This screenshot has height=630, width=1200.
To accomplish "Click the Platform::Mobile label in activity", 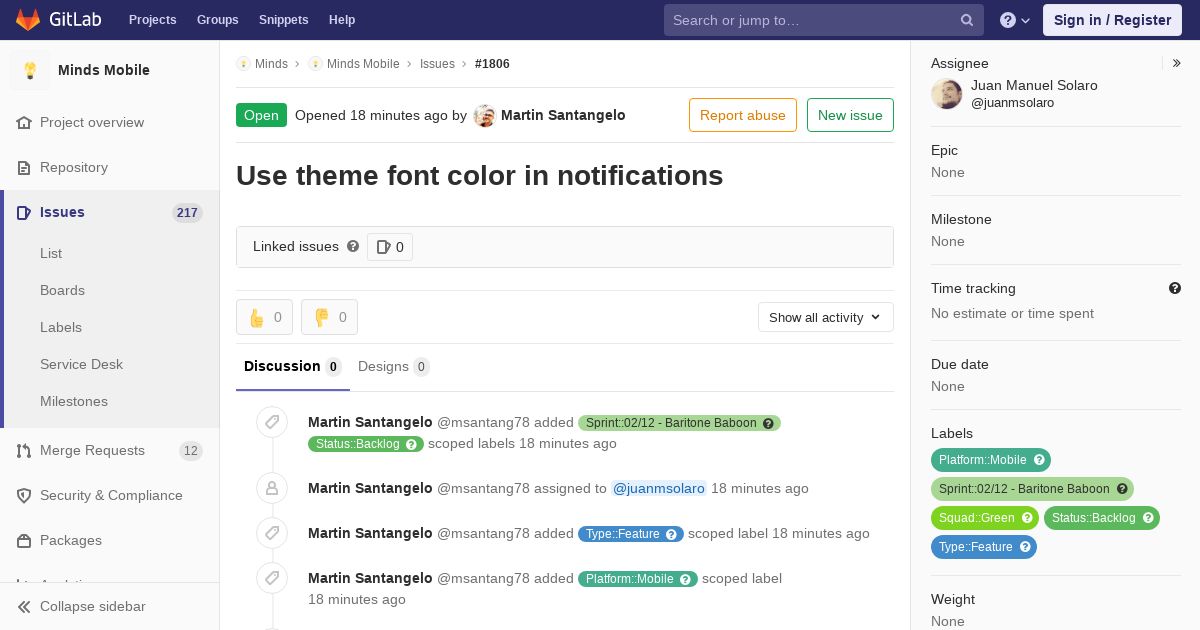I will pyautogui.click(x=629, y=579).
